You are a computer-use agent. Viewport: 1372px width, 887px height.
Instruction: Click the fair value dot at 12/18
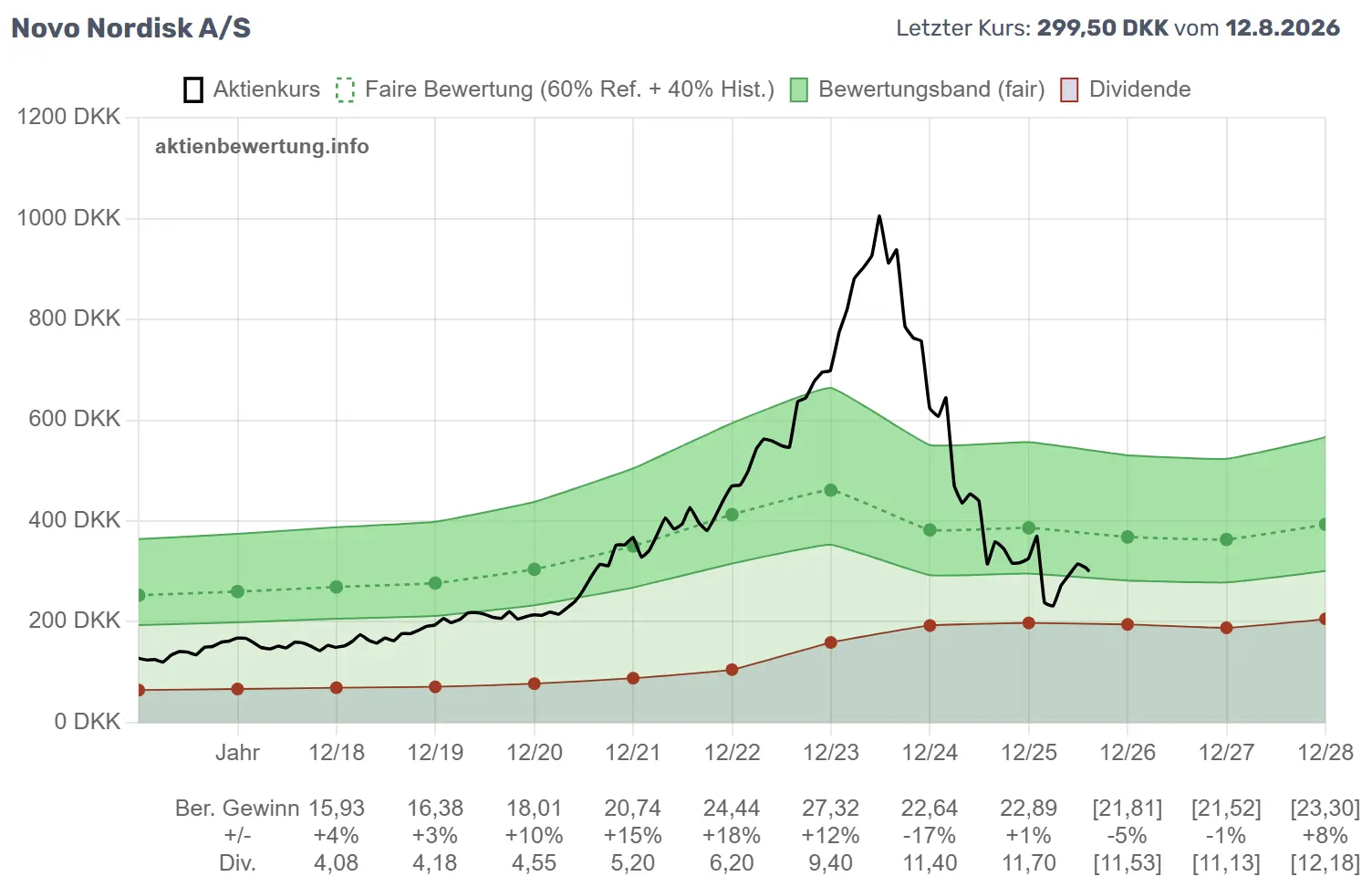pos(337,587)
